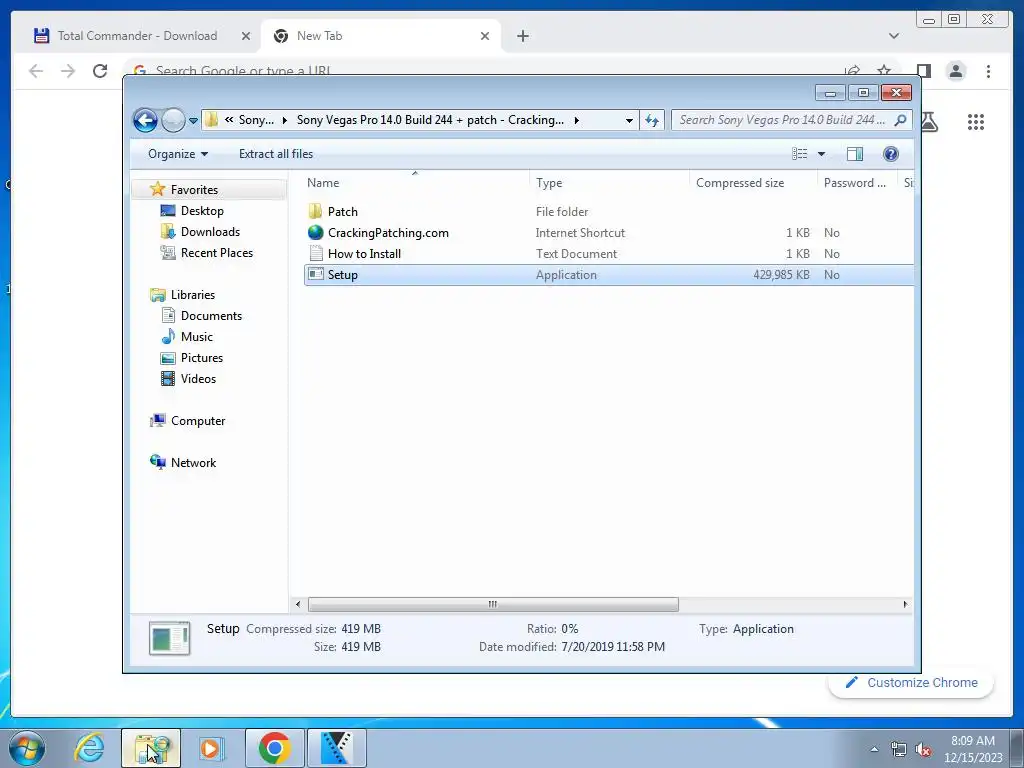
Task: Reload the Chrome page
Action: tap(100, 71)
